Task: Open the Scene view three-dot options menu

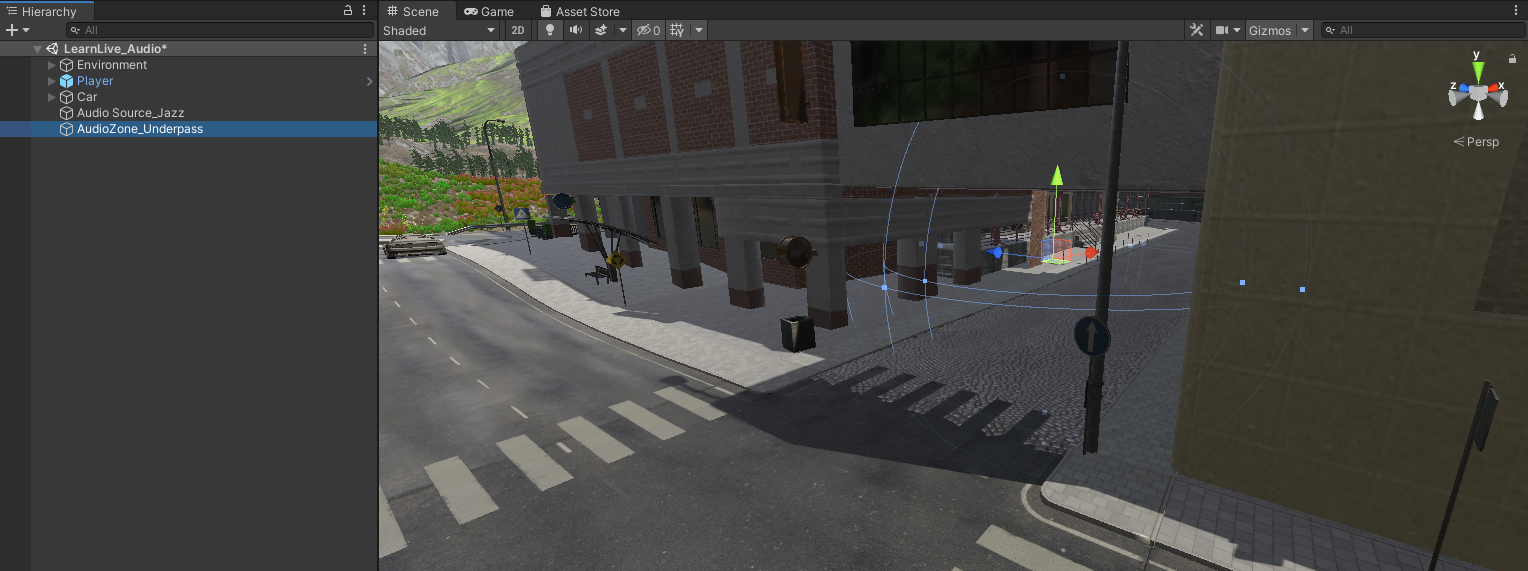Action: click(1516, 11)
